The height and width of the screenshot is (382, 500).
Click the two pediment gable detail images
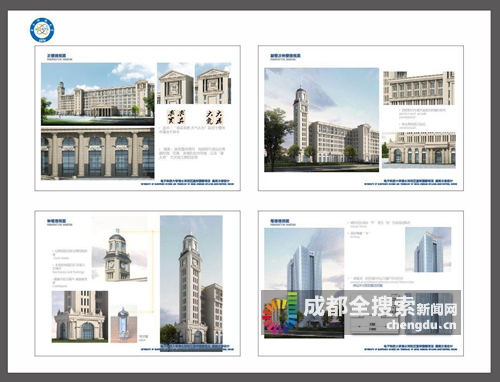[194, 83]
